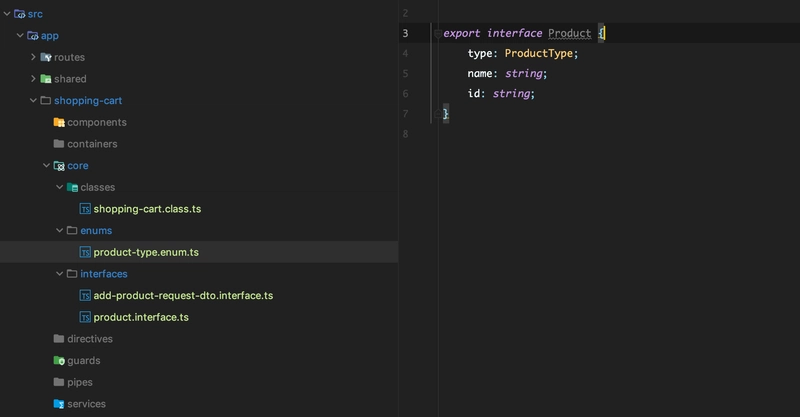800x417 pixels.
Task: Fold the interface block at line 3
Action: (x=438, y=34)
